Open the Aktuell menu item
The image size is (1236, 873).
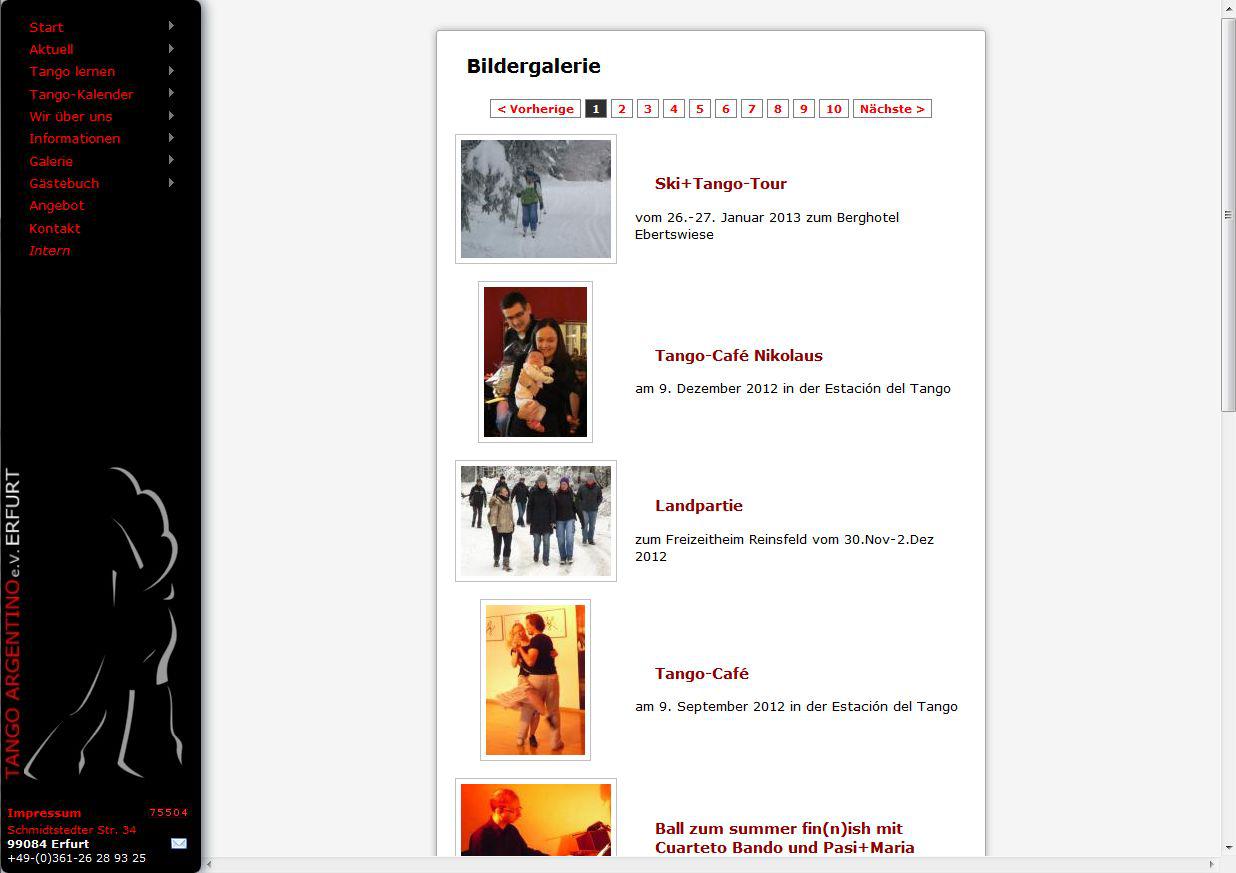[51, 49]
